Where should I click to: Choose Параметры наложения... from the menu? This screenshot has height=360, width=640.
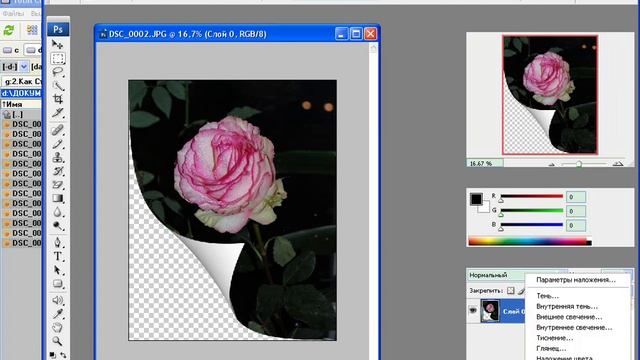[x=576, y=280]
